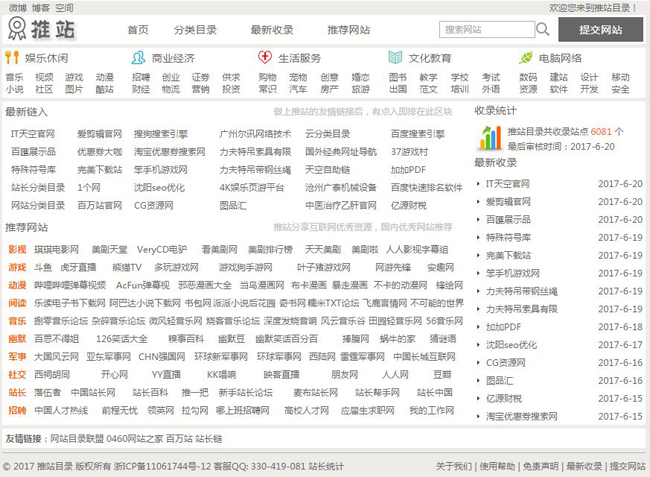The image size is (650, 477).
Task: Click the 推站 site logo
Action: click(47, 29)
